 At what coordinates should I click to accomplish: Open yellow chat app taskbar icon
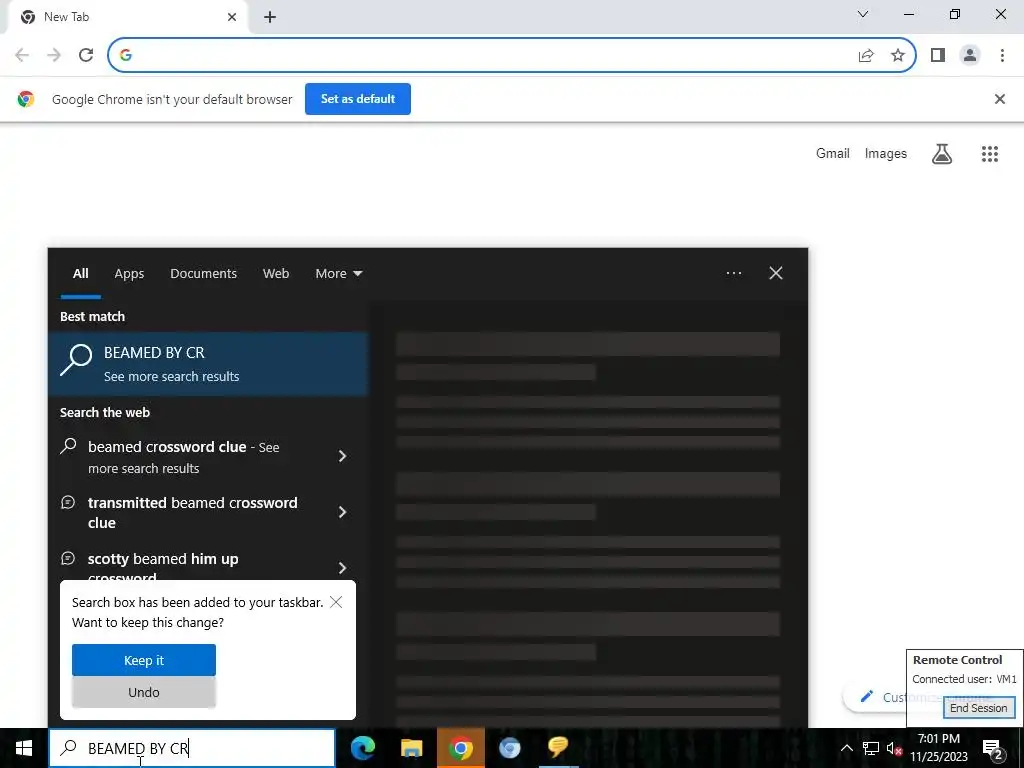pos(558,748)
